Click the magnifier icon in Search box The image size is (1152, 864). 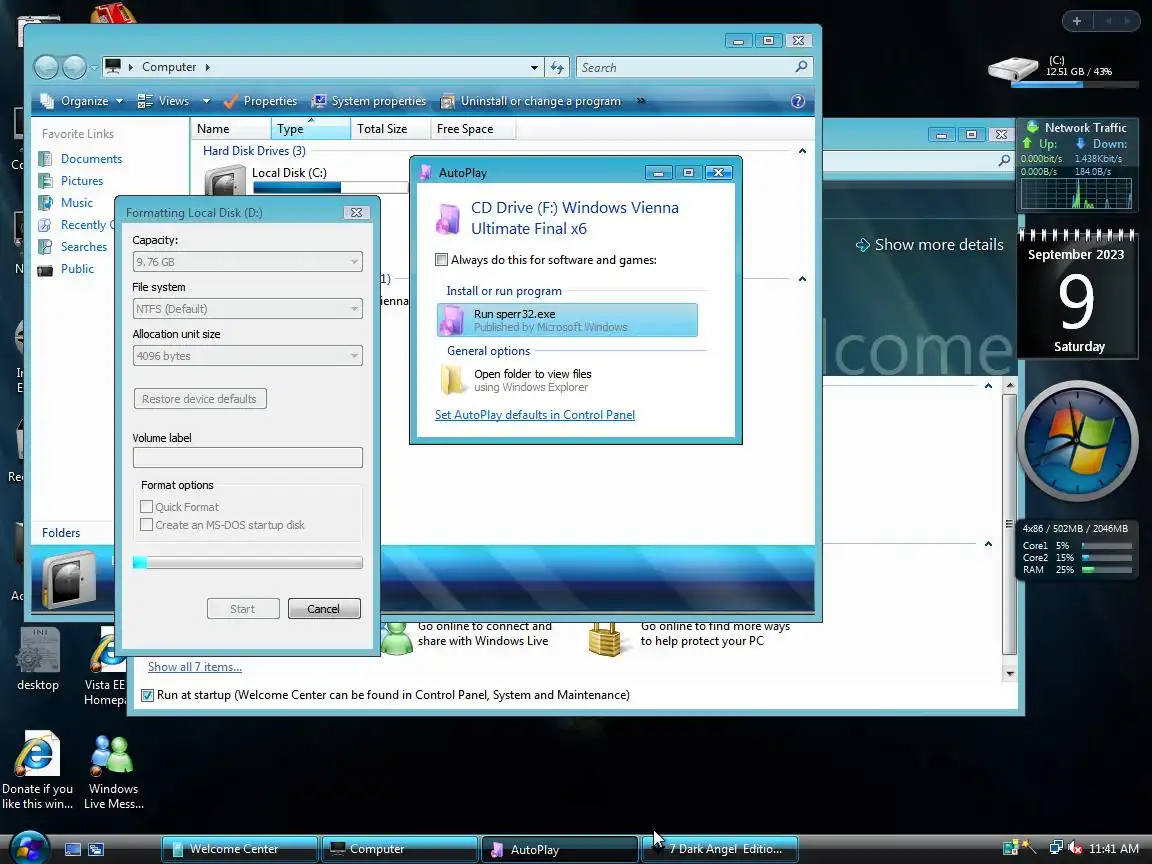point(801,67)
